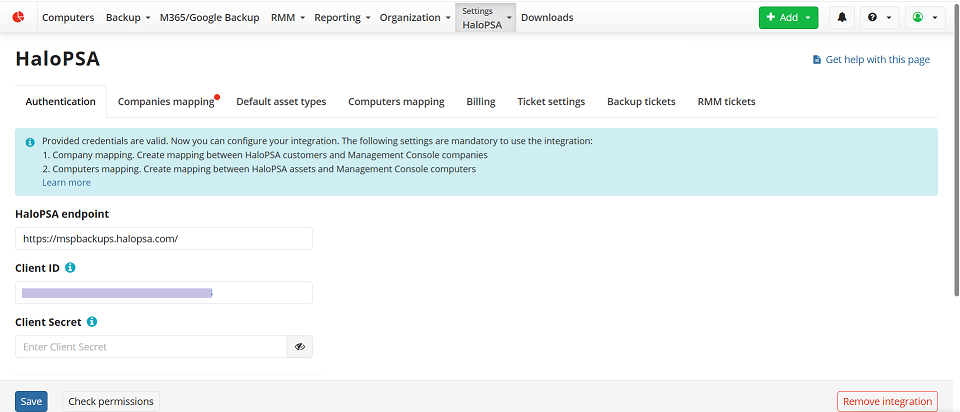The image size is (960, 412).
Task: Open the help question mark menu
Action: coord(879,18)
